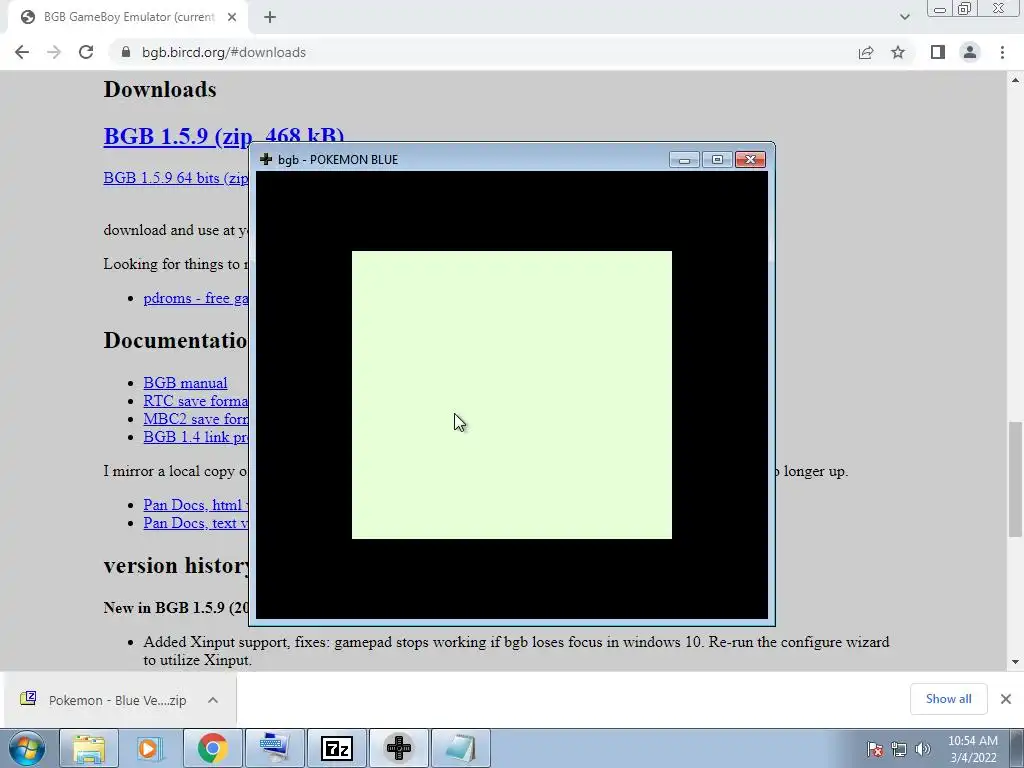Switch to 7-Zip in taskbar
This screenshot has height=768, width=1024.
click(336, 748)
